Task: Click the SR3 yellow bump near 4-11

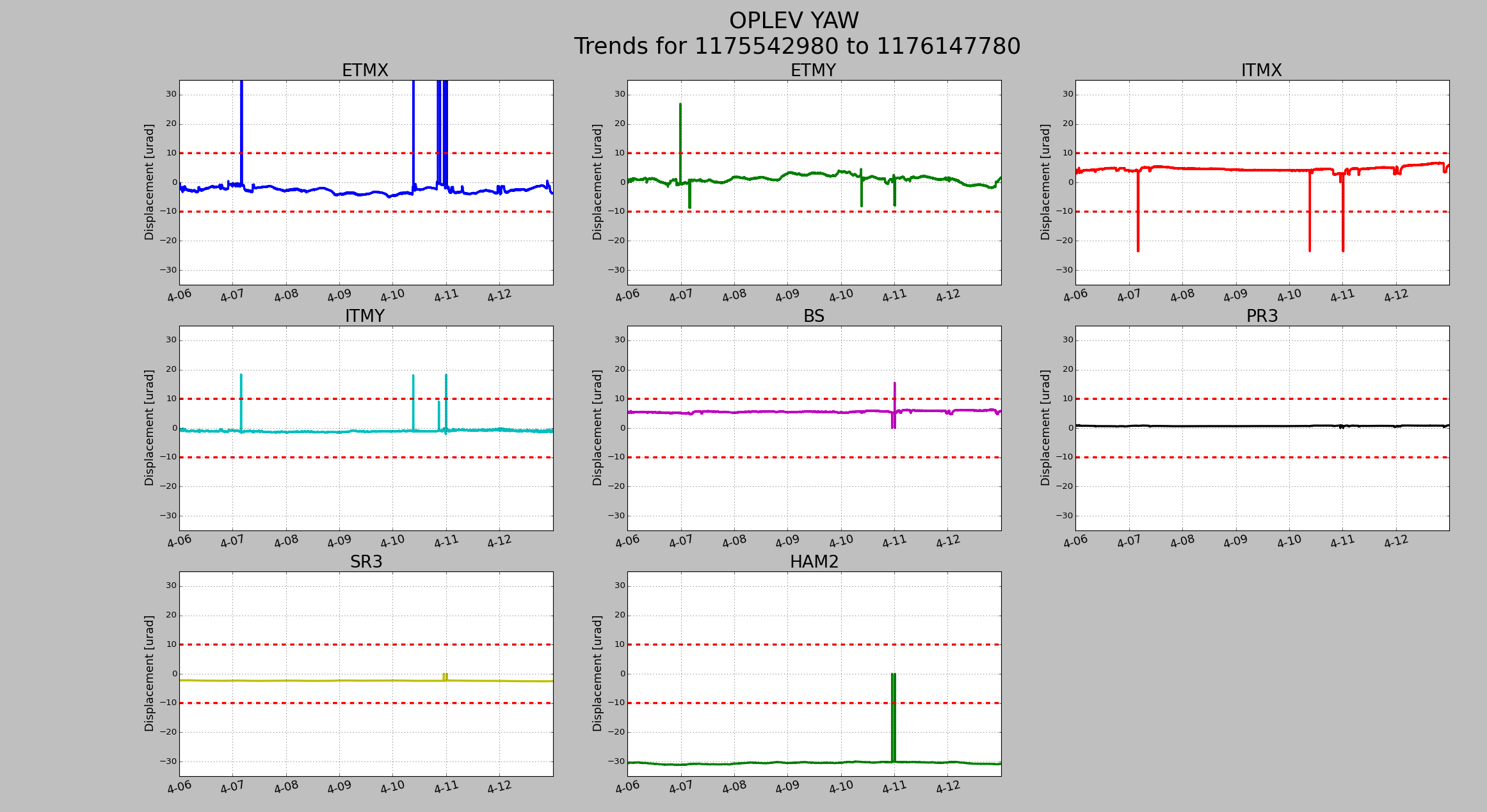Action: pos(445,677)
